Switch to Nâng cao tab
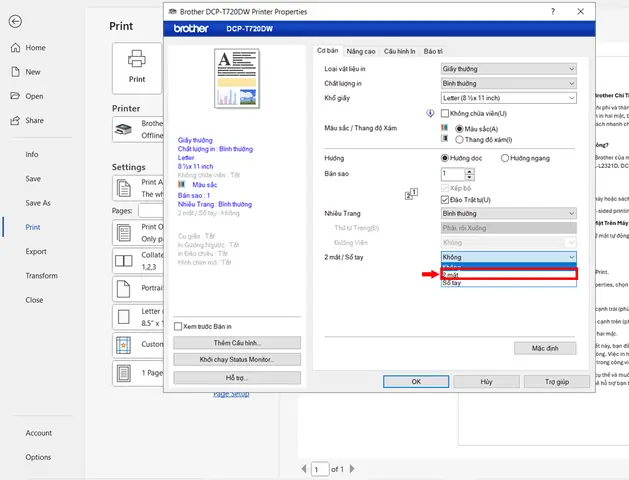 coord(361,51)
